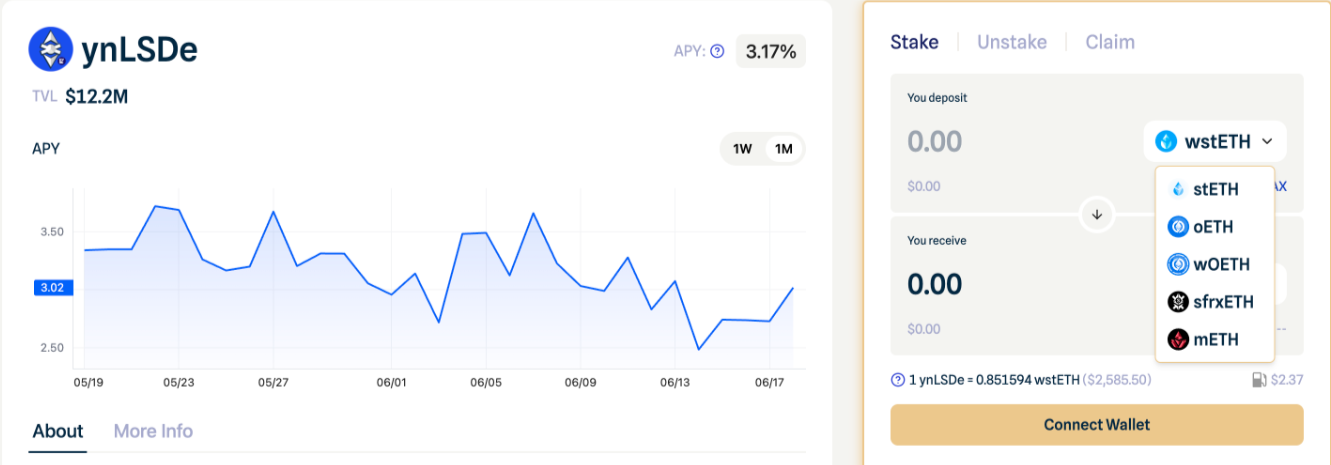Viewport: 1331px width, 465px height.
Task: Switch to the More Info tab
Action: 153,431
